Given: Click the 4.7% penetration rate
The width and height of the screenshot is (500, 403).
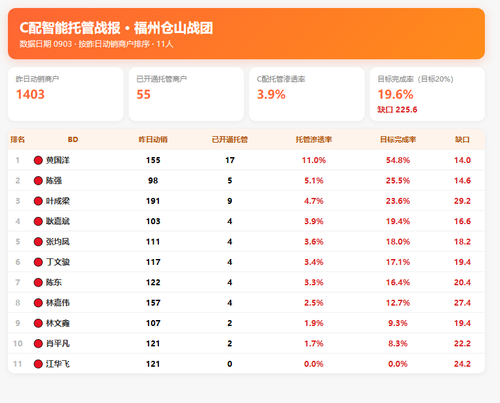Looking at the screenshot, I should click(314, 201).
